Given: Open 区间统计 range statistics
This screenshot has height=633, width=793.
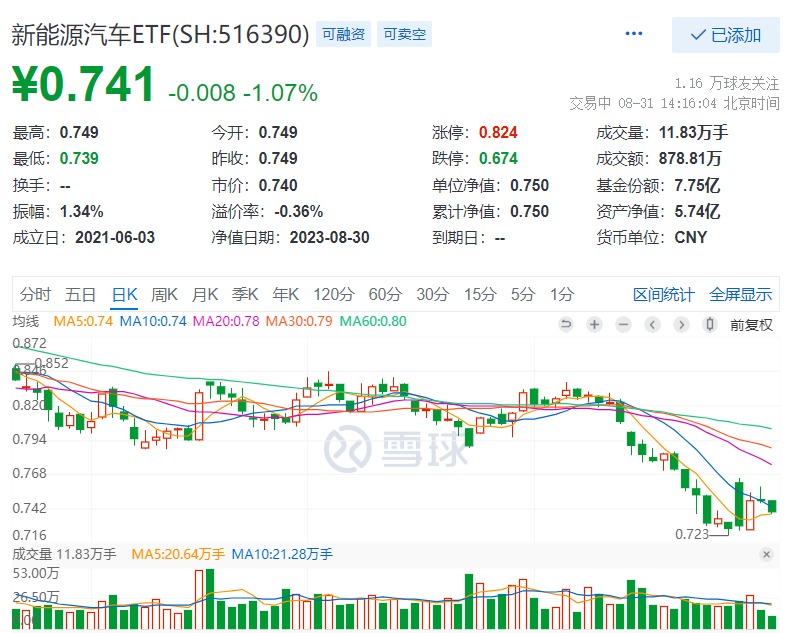Looking at the screenshot, I should click(x=664, y=294).
